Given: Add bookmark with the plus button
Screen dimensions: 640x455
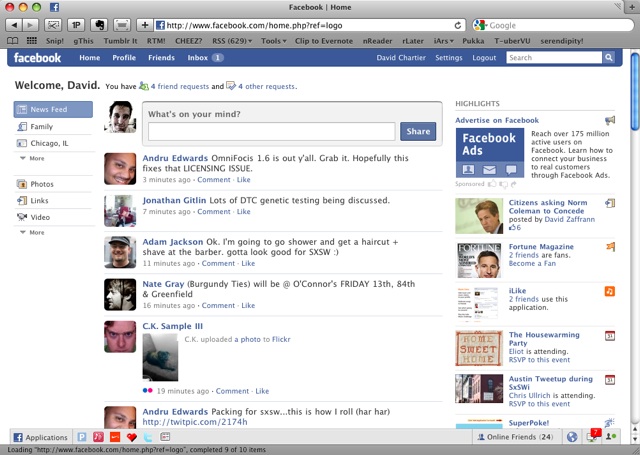Looking at the screenshot, I should (145, 25).
